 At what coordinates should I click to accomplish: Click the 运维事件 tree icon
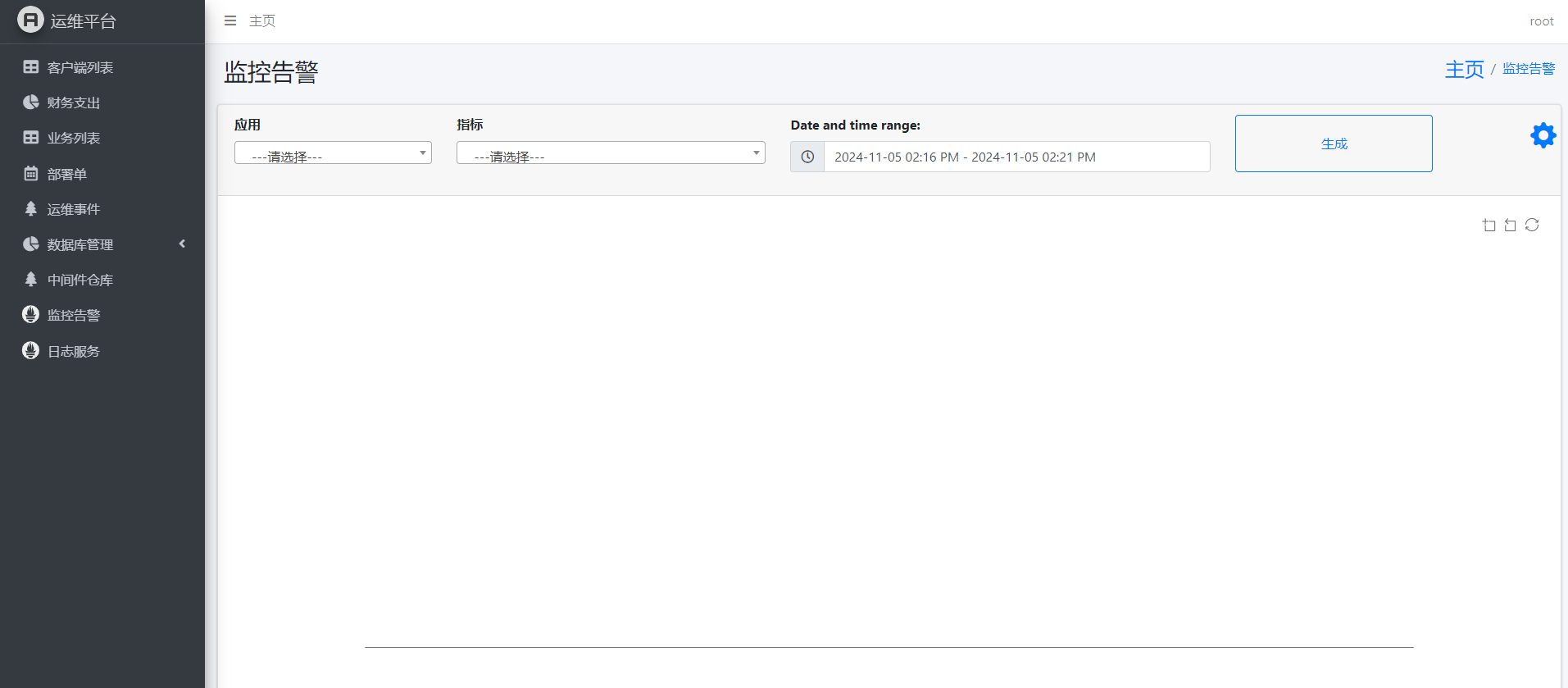pos(31,209)
